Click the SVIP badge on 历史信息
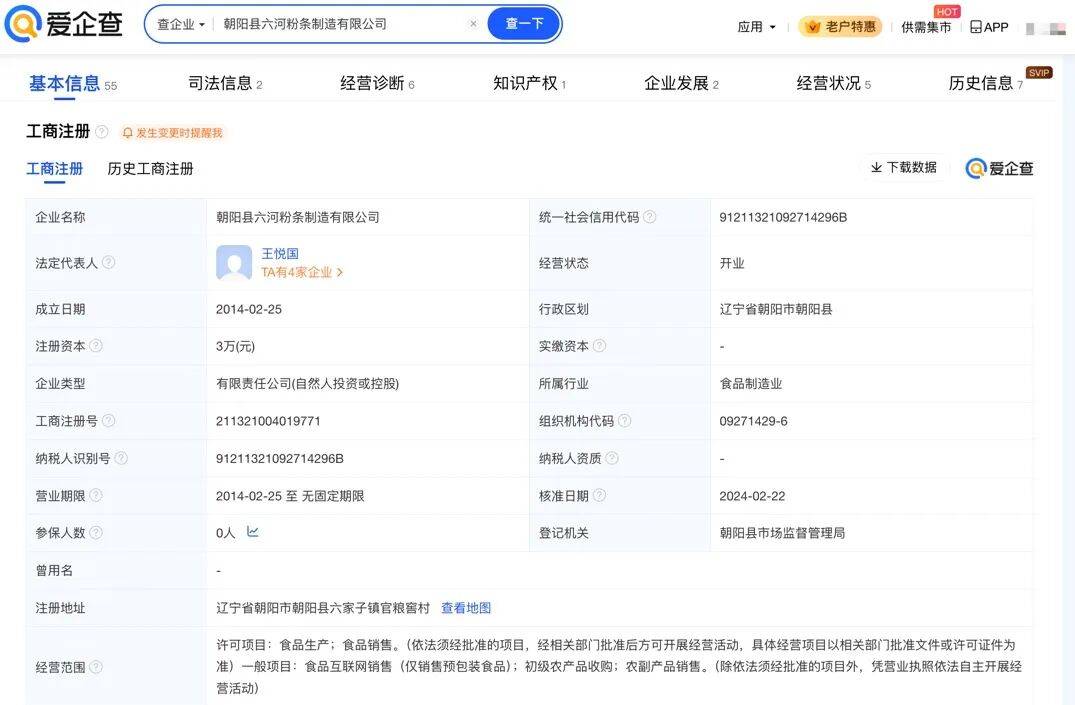This screenshot has width=1075, height=705. pos(1038,72)
